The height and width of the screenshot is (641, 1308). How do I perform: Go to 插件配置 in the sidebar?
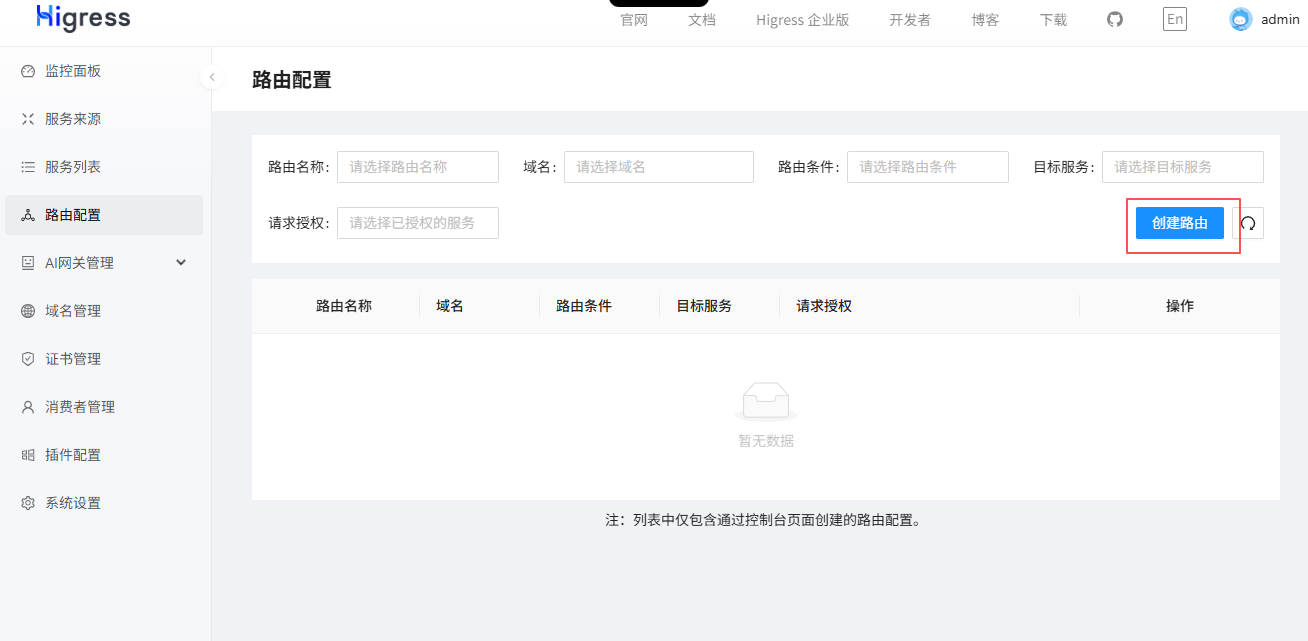(x=104, y=455)
